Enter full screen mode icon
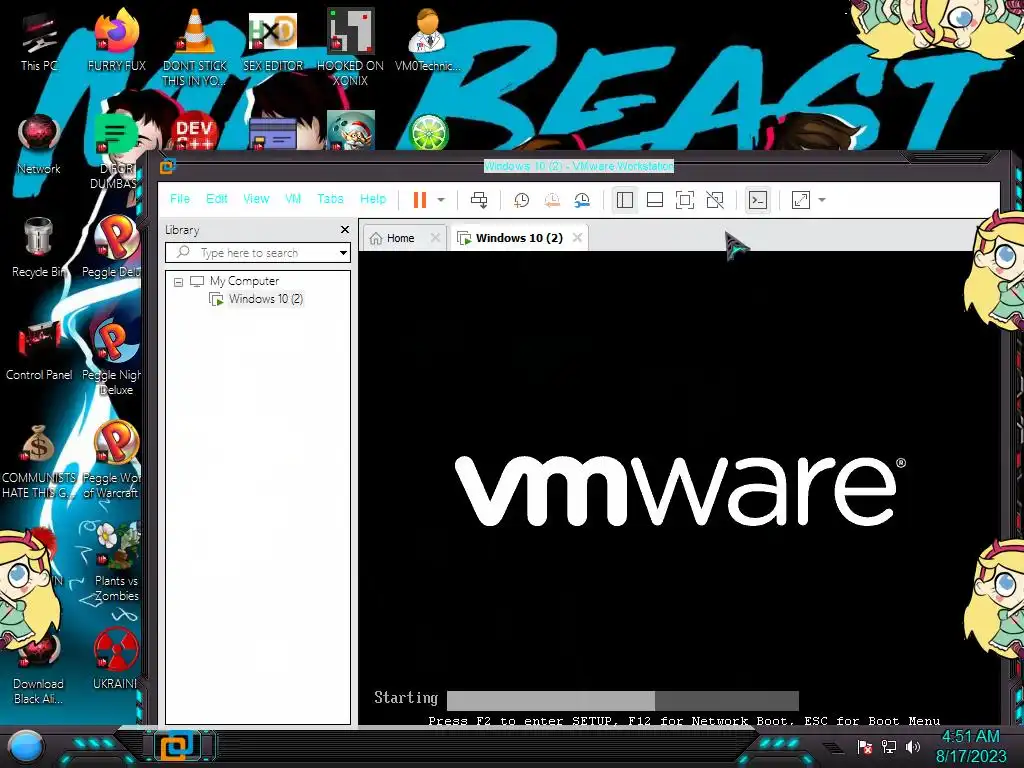 [x=685, y=200]
